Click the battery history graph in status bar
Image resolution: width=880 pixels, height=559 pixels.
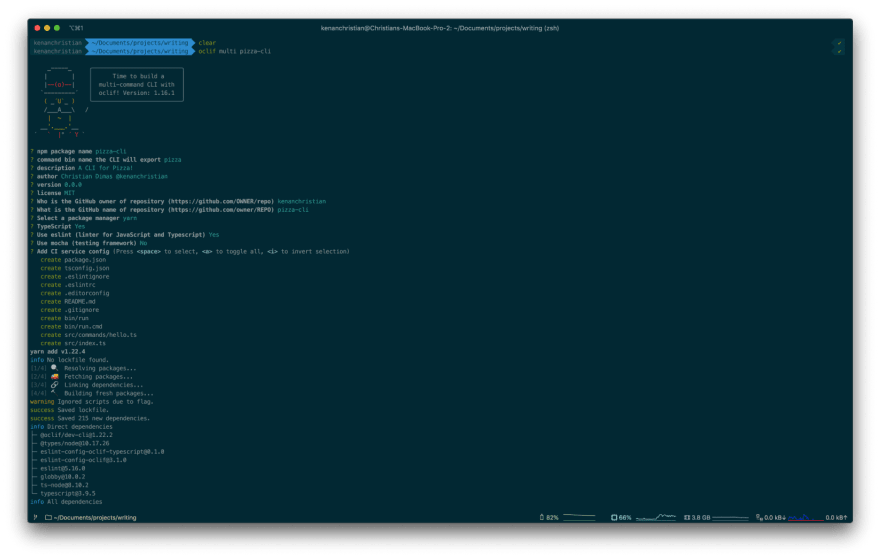pos(579,517)
